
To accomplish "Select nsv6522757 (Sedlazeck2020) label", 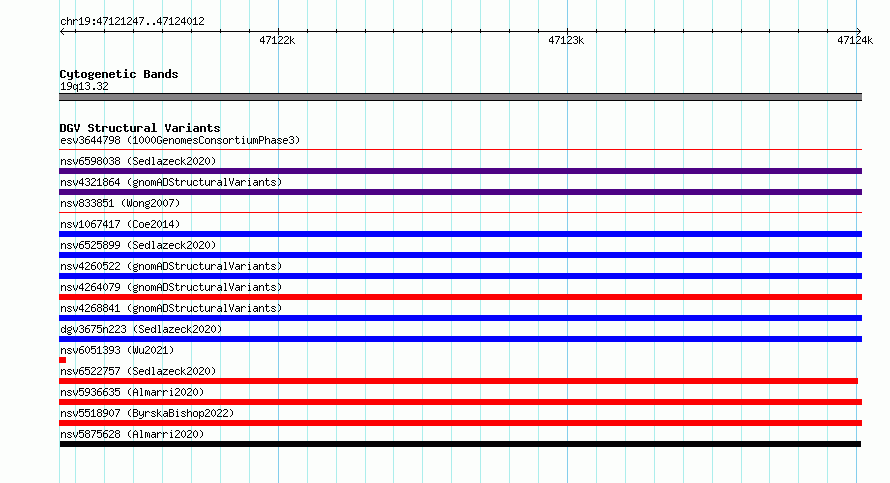I will coord(138,371).
